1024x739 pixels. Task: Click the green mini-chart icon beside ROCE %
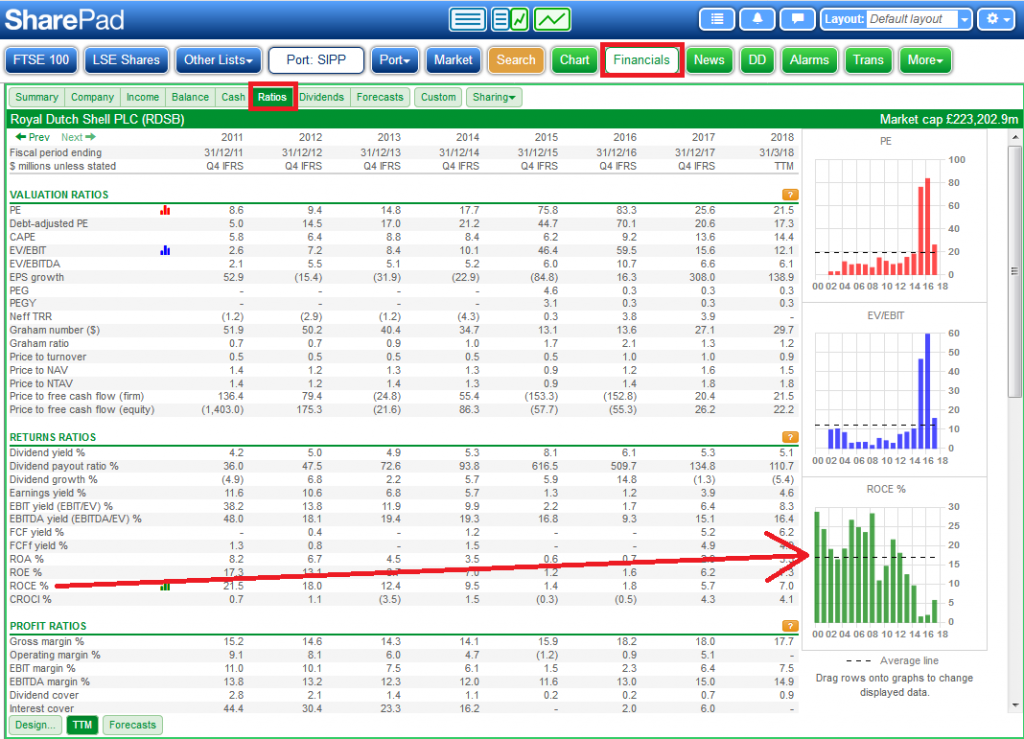pos(165,587)
